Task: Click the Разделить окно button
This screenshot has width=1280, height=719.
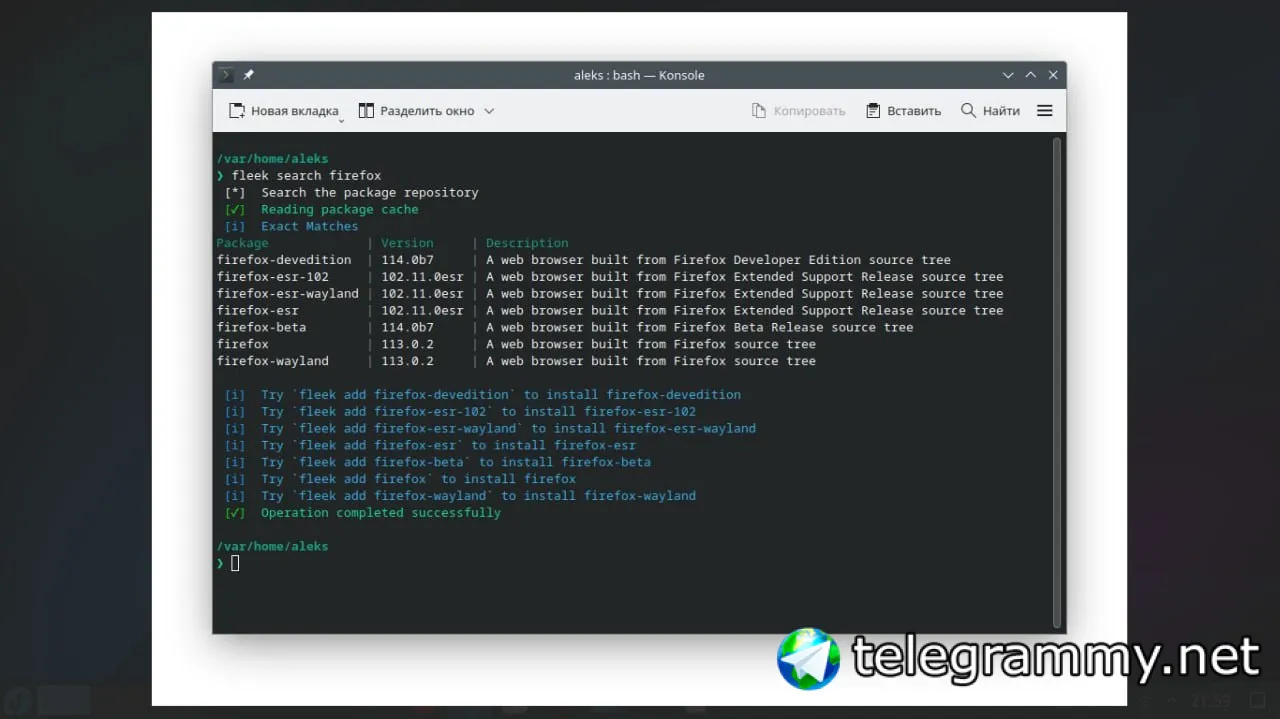Action: (416, 111)
